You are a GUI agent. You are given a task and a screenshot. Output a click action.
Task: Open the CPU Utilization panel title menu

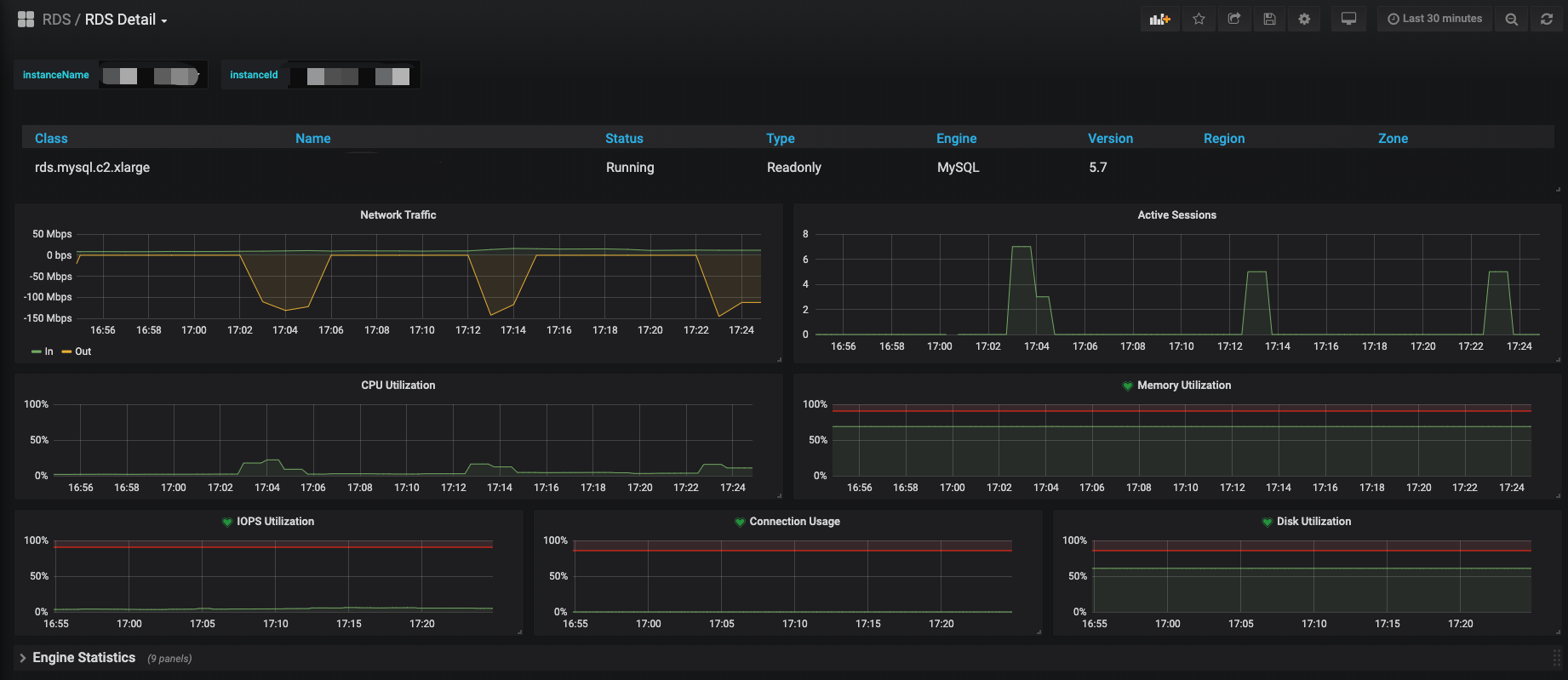click(x=398, y=386)
